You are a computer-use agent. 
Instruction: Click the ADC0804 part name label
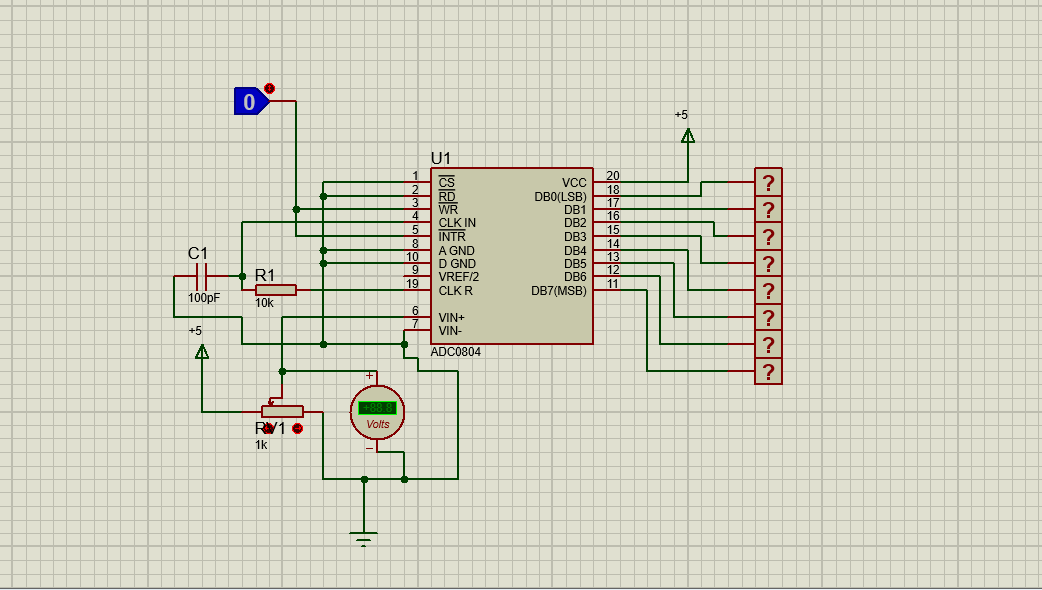point(455,351)
